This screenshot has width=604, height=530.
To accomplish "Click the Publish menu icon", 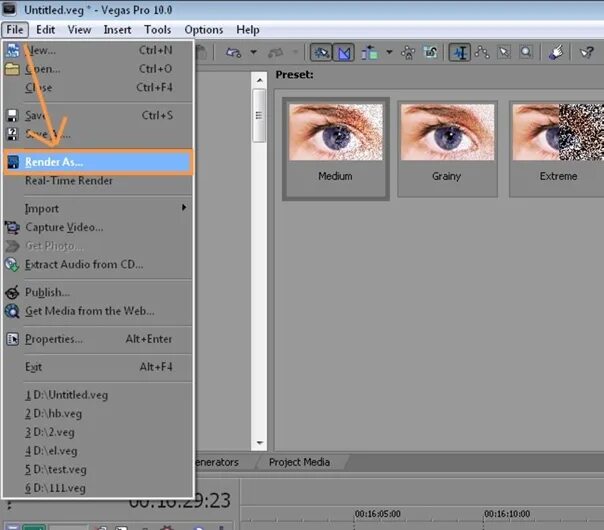I will coord(12,292).
